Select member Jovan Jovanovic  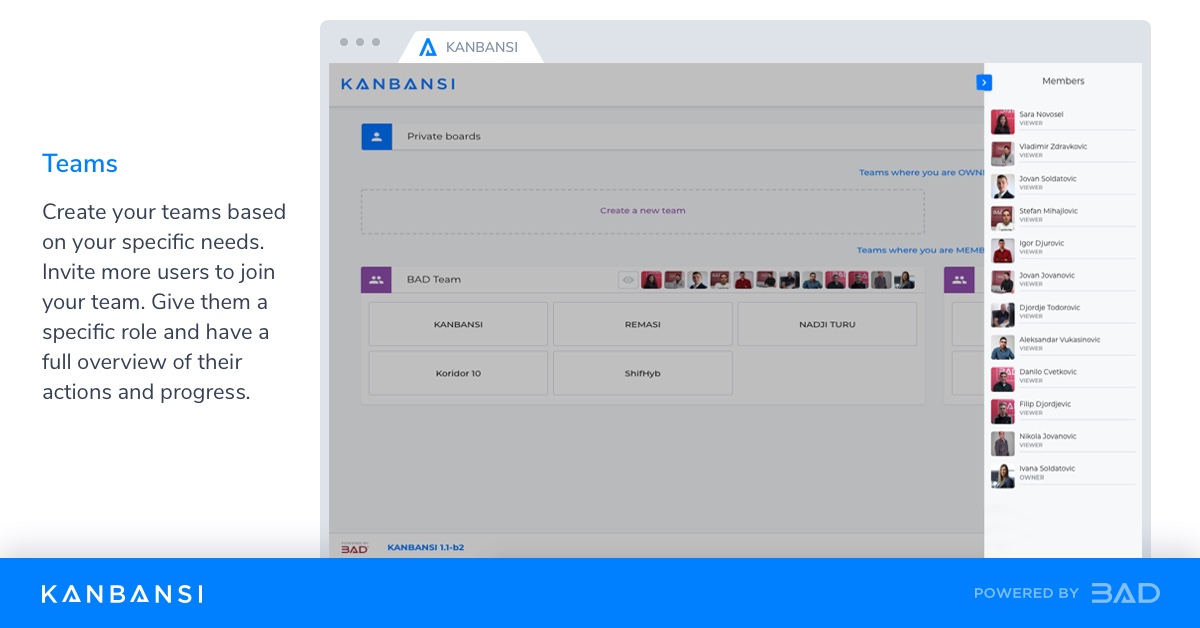pos(1063,279)
